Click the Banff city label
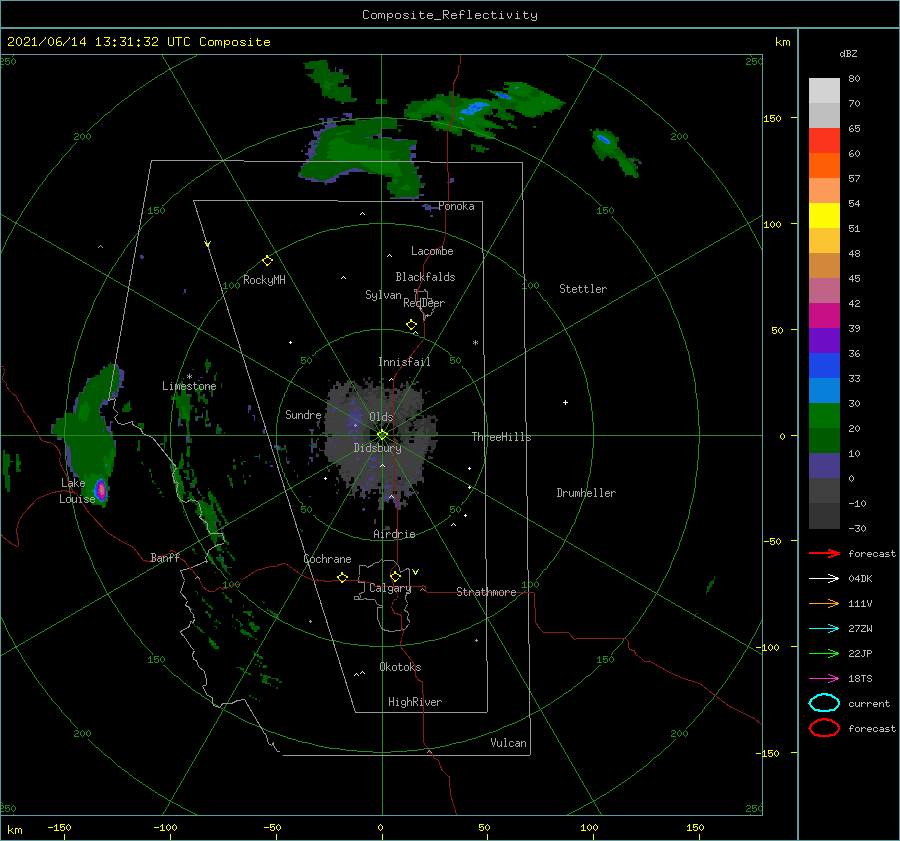900x841 pixels. tap(165, 557)
